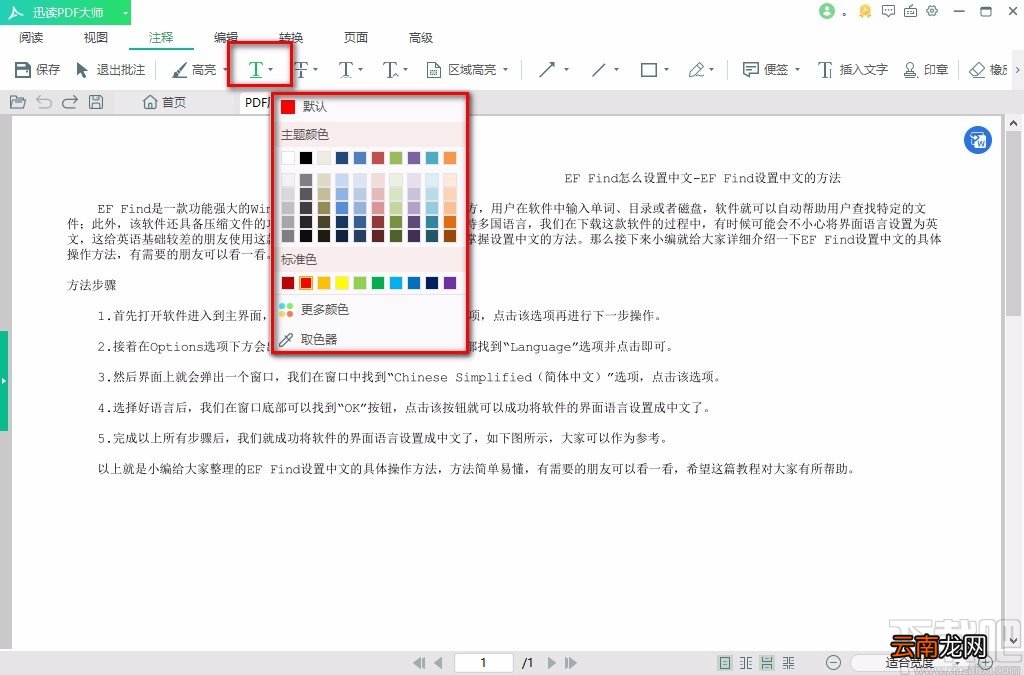Go to Home (首页) tab
Screen dimensions: 1024x675
[165, 102]
